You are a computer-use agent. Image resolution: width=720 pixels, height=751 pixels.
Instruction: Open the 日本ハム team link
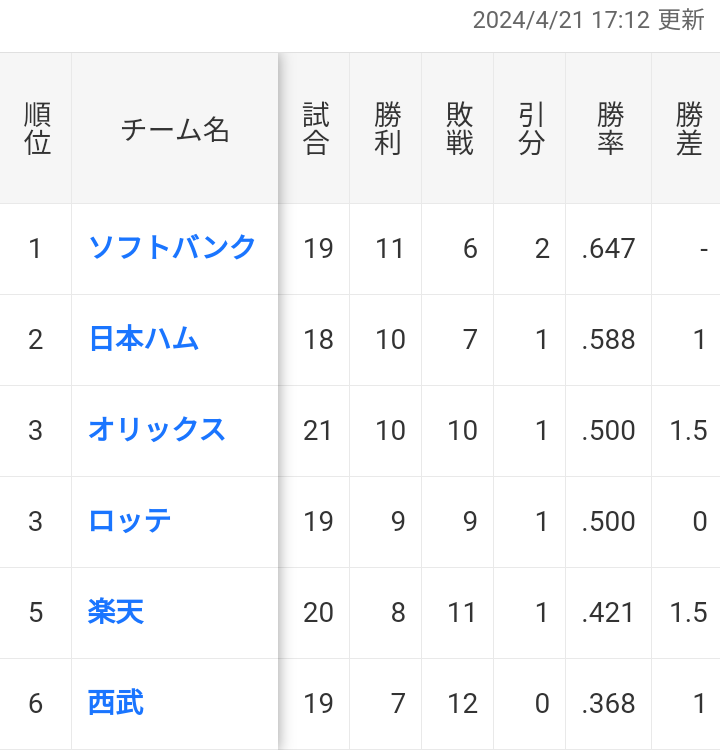pos(144,339)
